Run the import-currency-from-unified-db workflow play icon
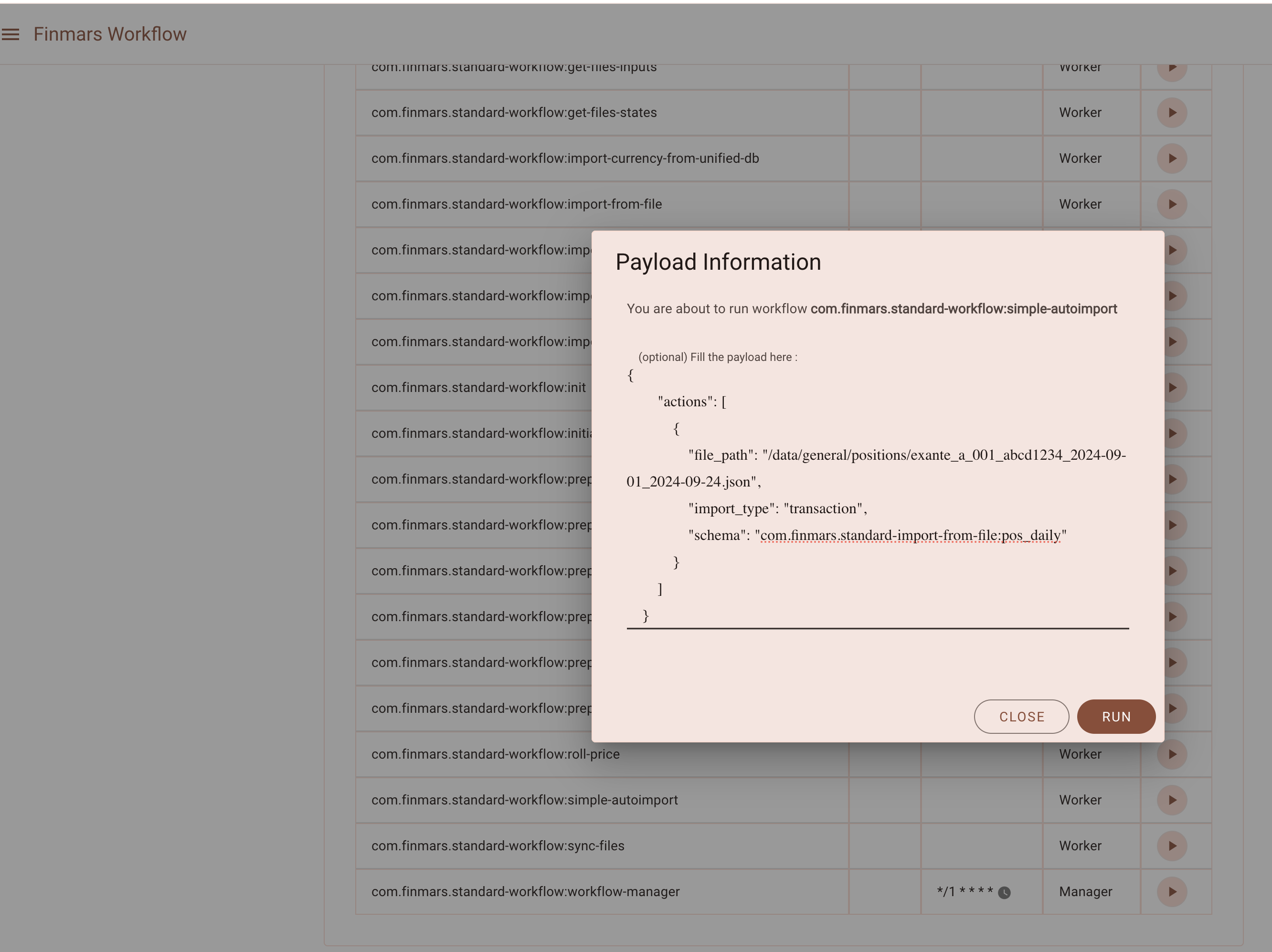 pos(1172,159)
